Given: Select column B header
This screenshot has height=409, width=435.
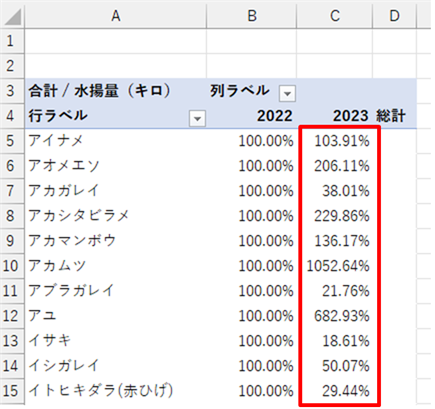Looking at the screenshot, I should (252, 16).
